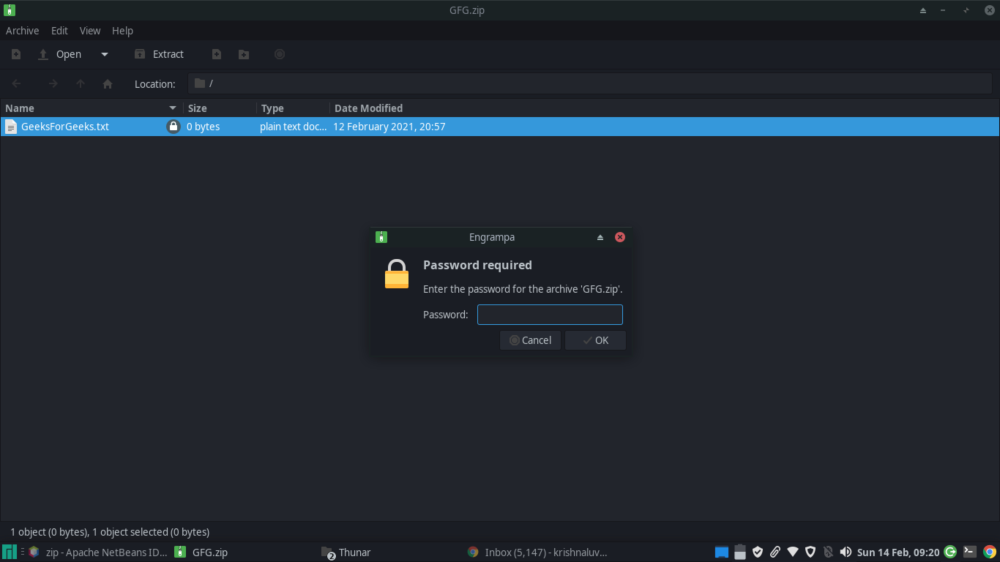Click the muted notifications bell tray icon
Image resolution: width=1000 pixels, height=562 pixels.
tap(828, 552)
